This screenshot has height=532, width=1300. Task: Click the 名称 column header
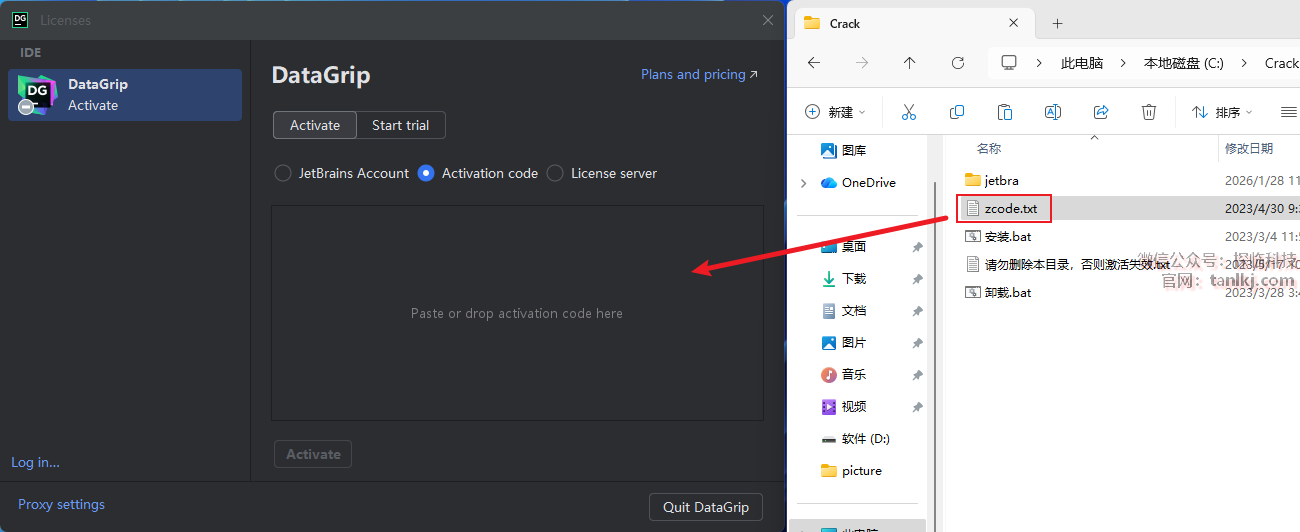pyautogui.click(x=989, y=148)
